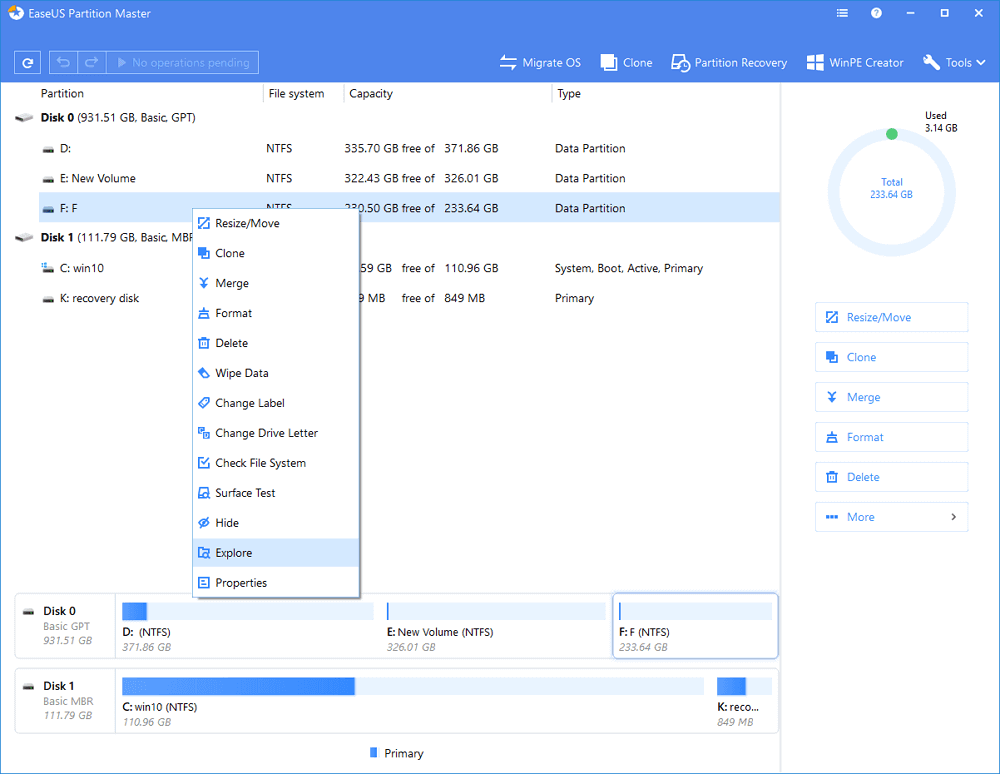Expand the More options in the right panel
The width and height of the screenshot is (1000, 774).
click(891, 517)
